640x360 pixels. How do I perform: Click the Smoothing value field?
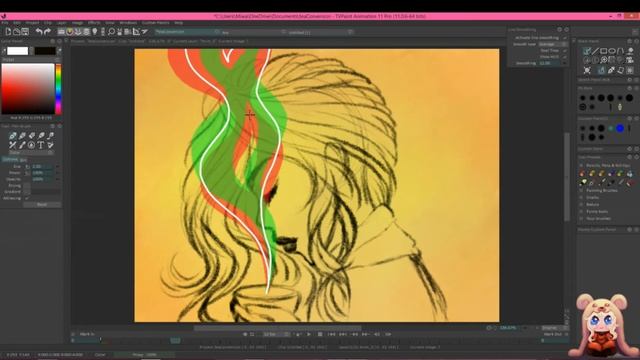[550, 63]
